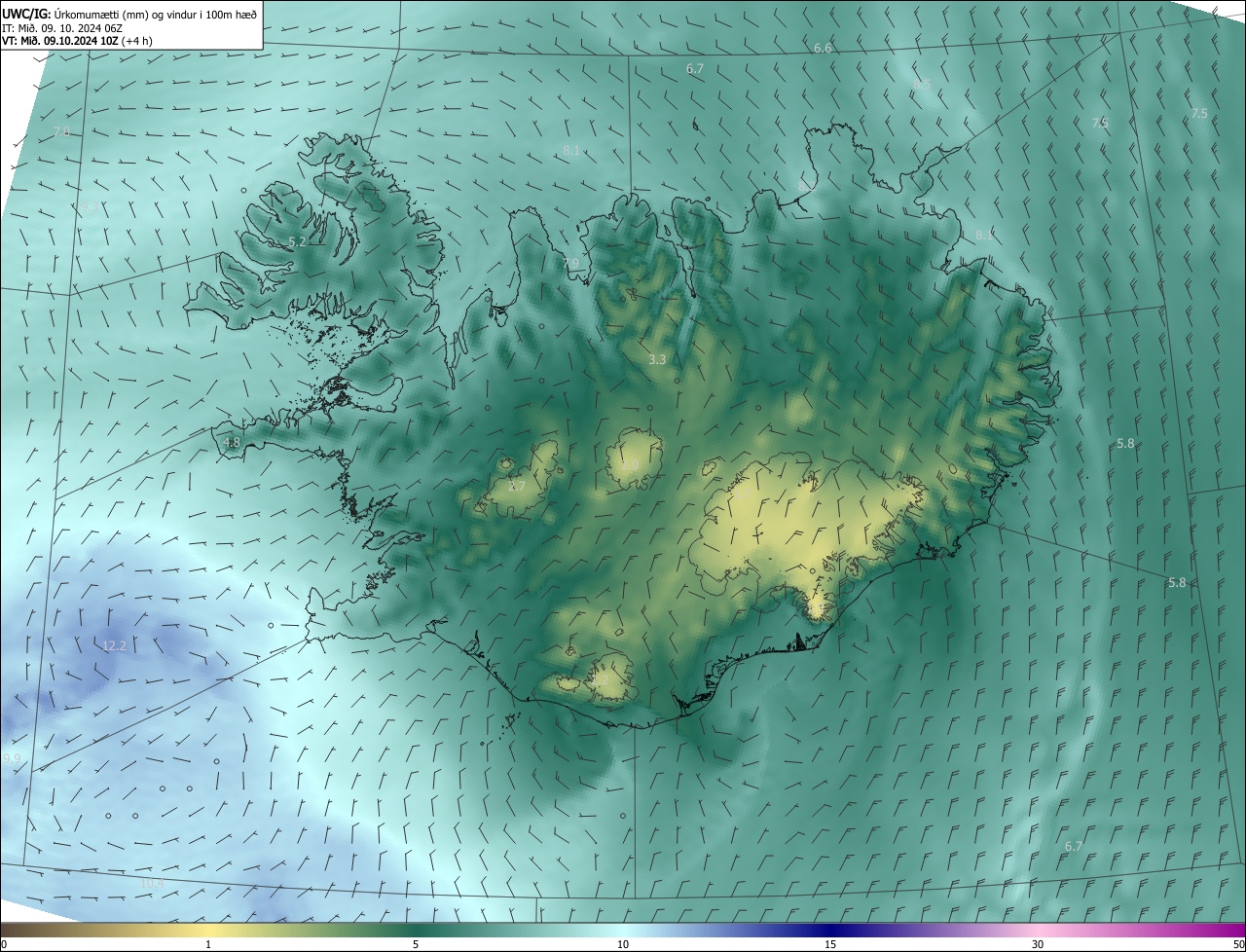Click the 10 tick on the color scale
Image resolution: width=1246 pixels, height=952 pixels.
click(623, 944)
